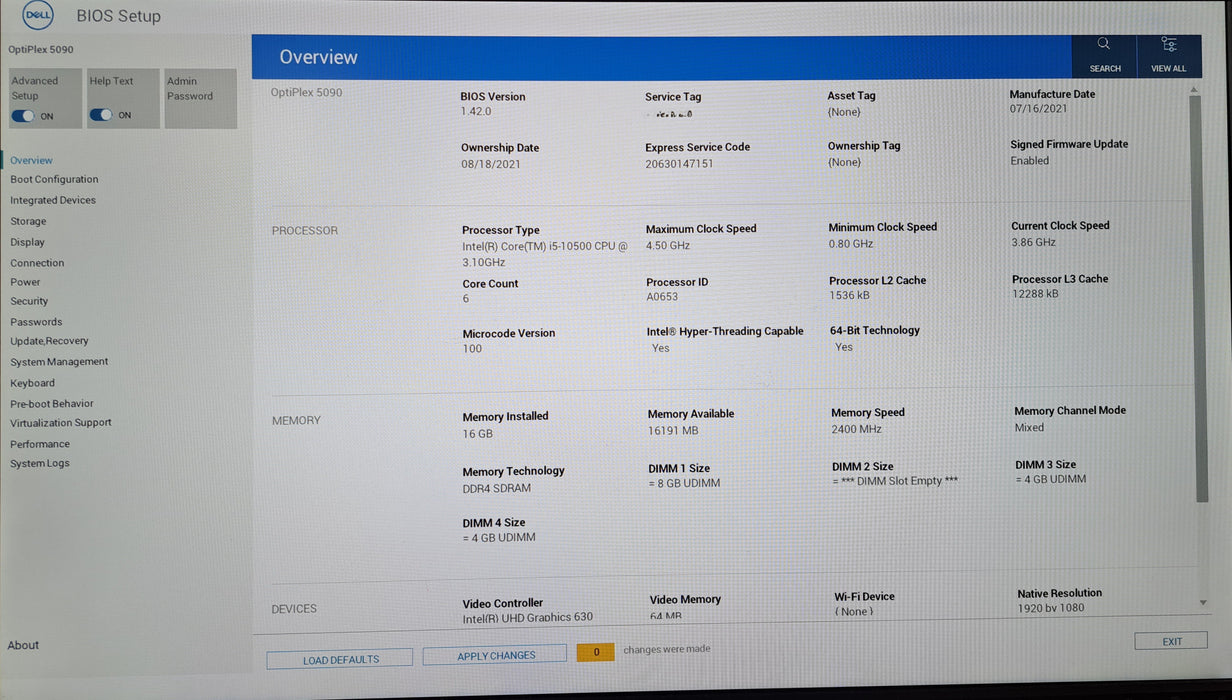The width and height of the screenshot is (1232, 700).
Task: Open Pre-boot Behavior section
Action: click(52, 404)
